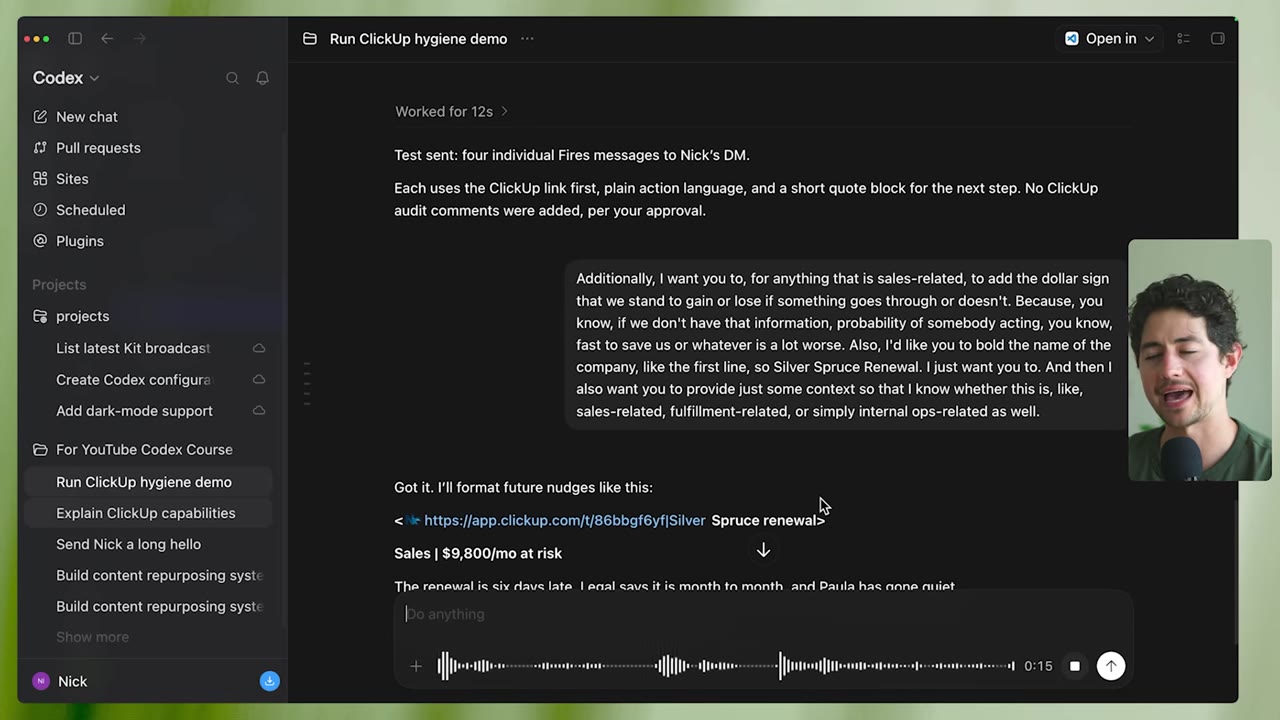
Task: Open search in the Codex sidebar
Action: 232,78
